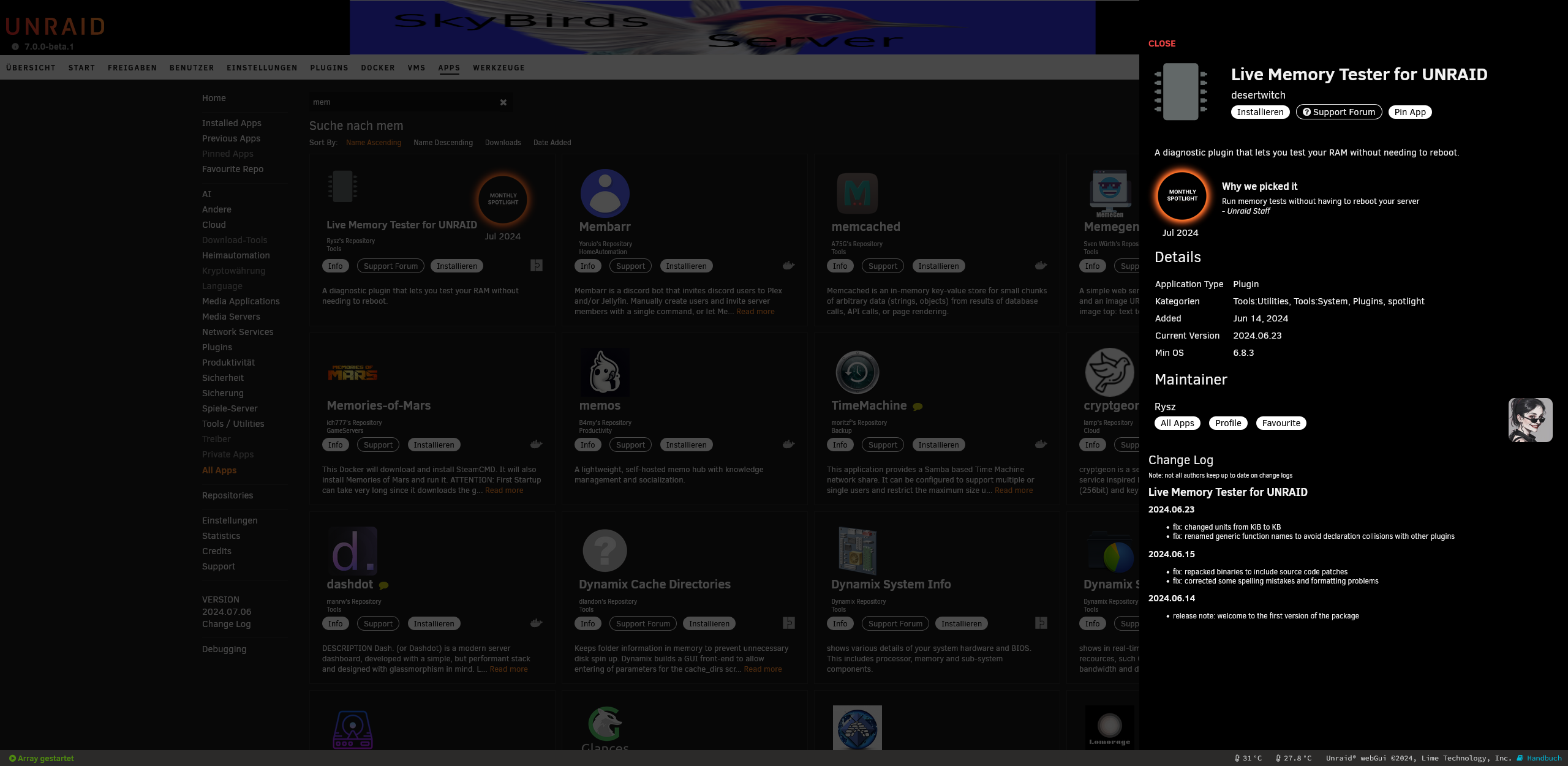This screenshot has height=766, width=1568.
Task: Sort results by Downloads
Action: tap(503, 143)
